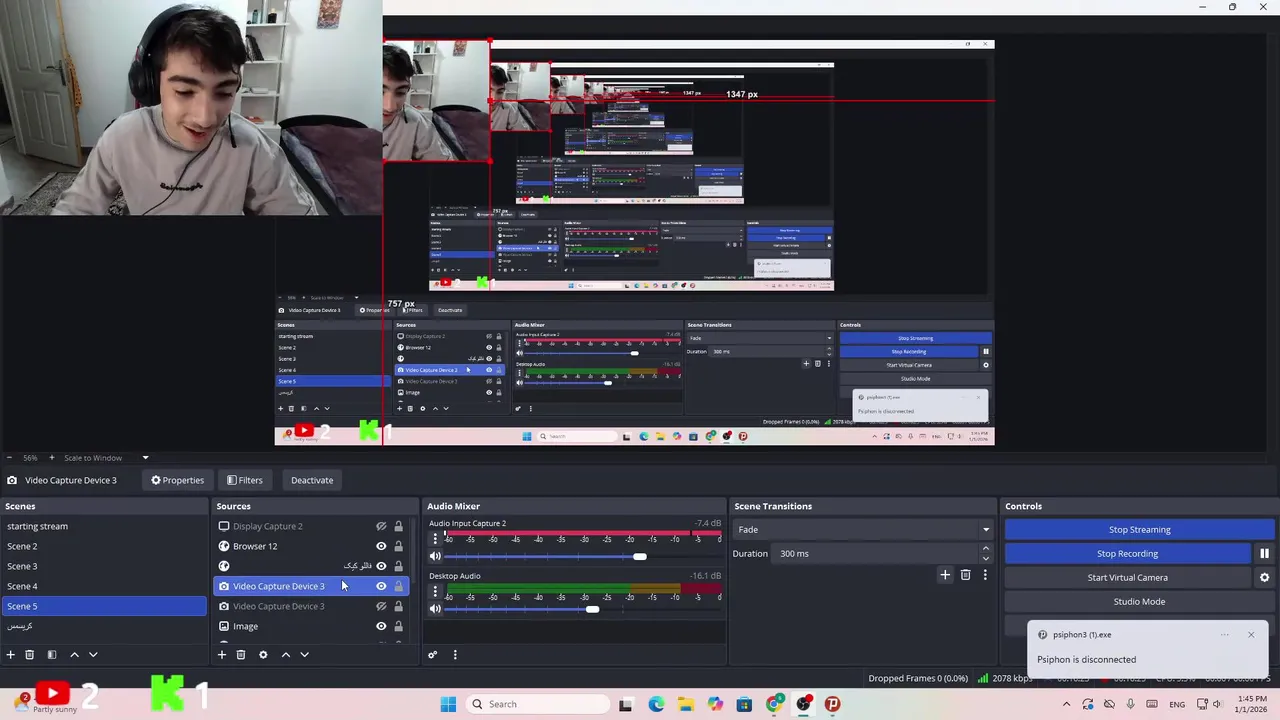Screen dimensions: 1280x720
Task: Open Microsoft Edge from taskbar
Action: point(656,704)
